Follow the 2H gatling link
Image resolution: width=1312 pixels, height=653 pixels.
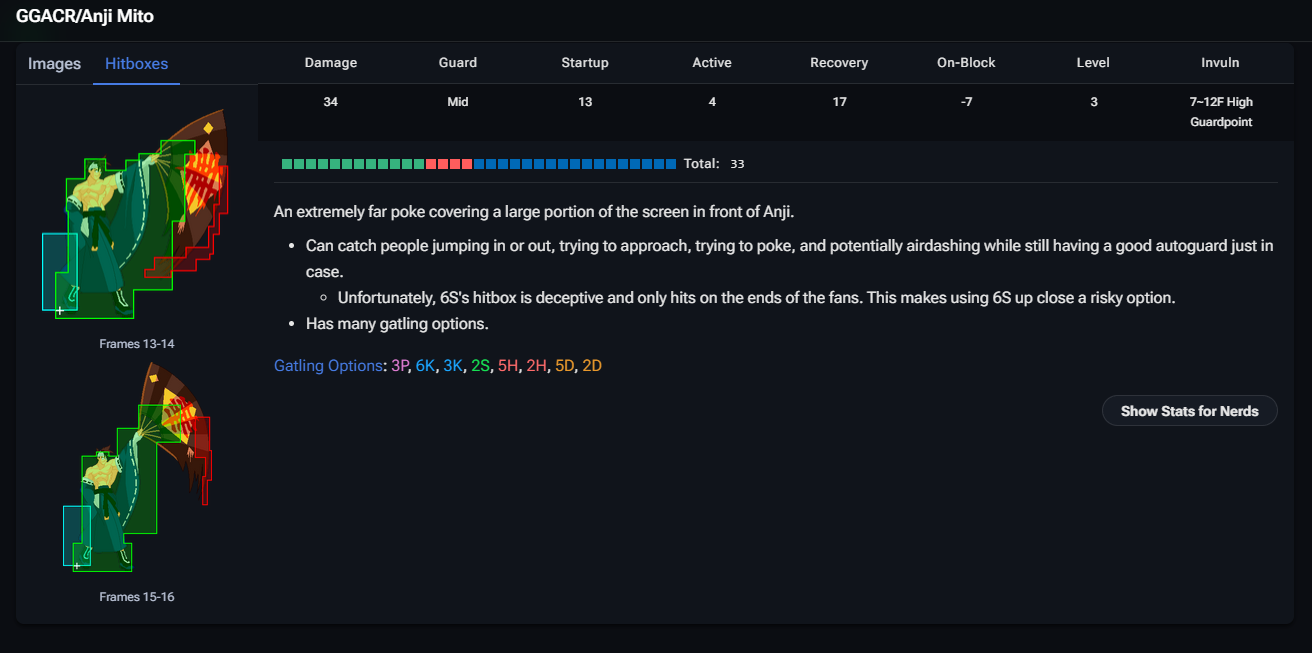click(x=536, y=366)
